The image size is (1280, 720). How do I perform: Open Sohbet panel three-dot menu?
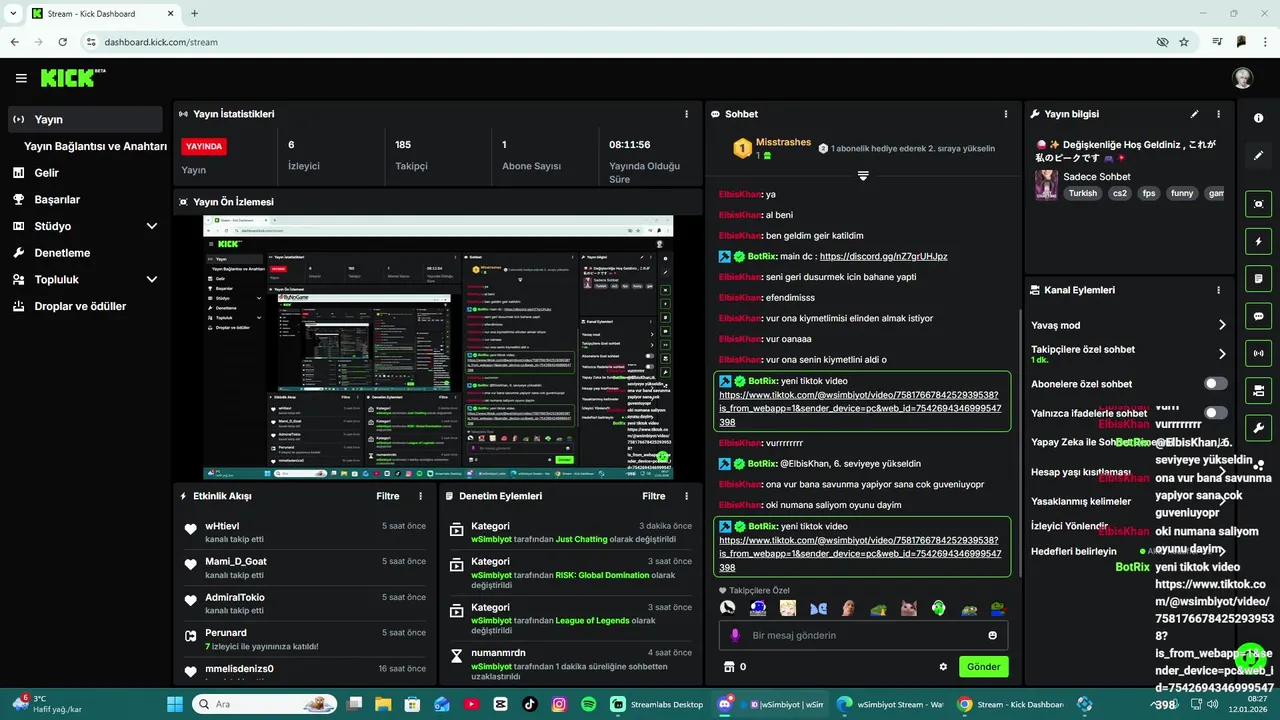point(1005,114)
